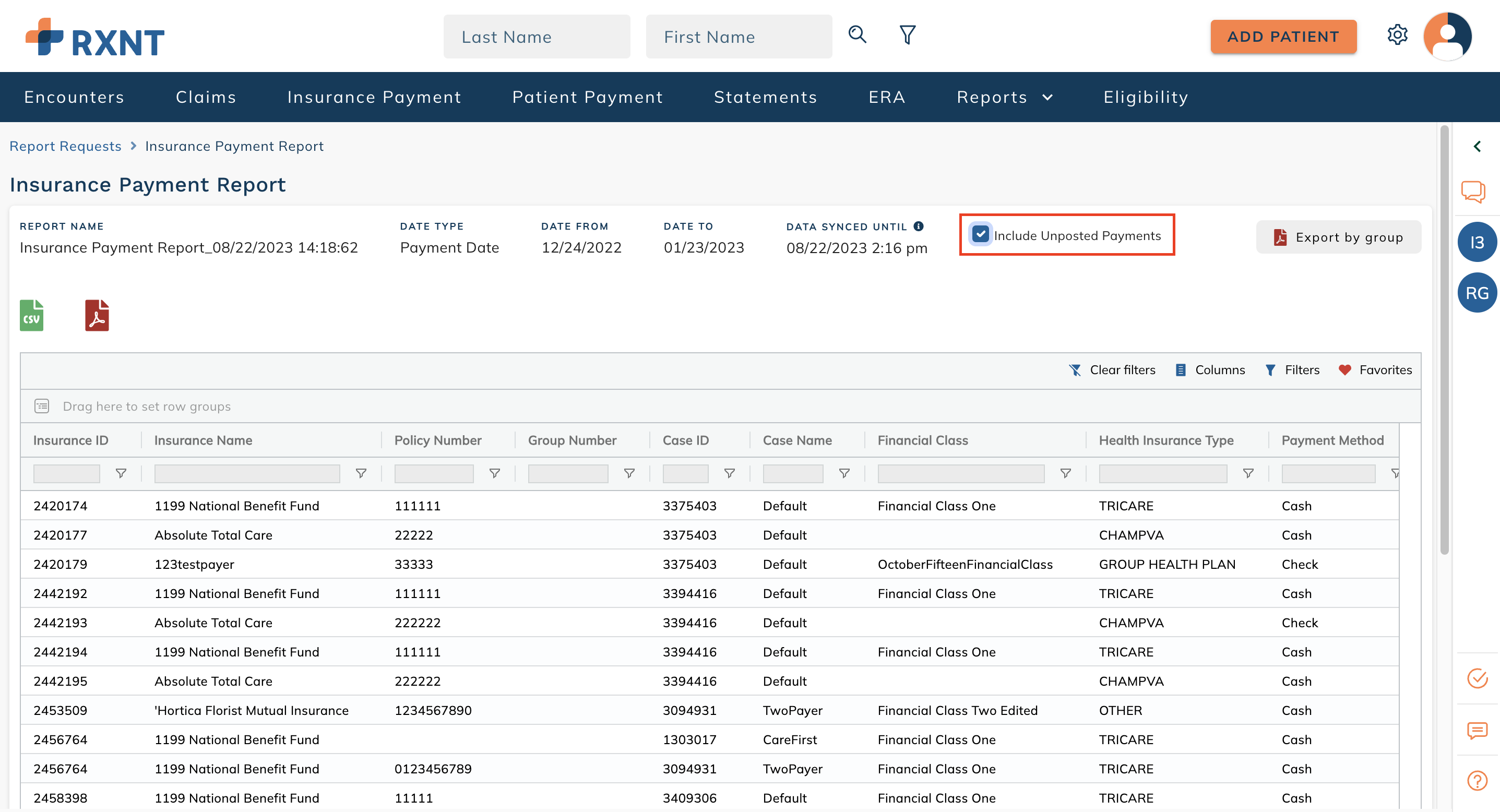Collapse the right sidebar with the chevron

1478,146
